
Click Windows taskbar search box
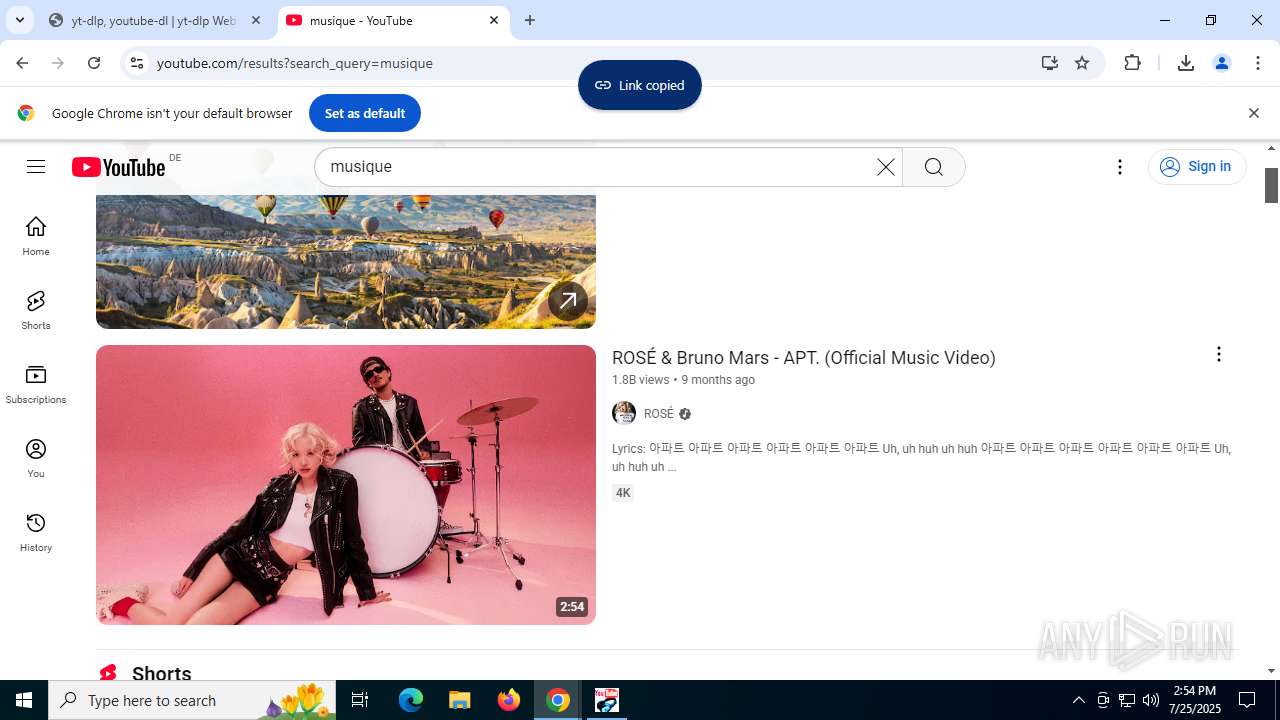(192, 700)
